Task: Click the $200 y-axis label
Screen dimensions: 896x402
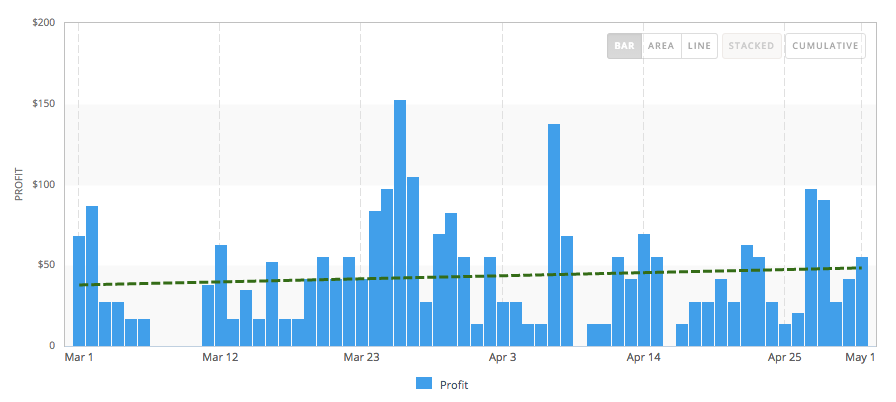Action: tap(45, 23)
